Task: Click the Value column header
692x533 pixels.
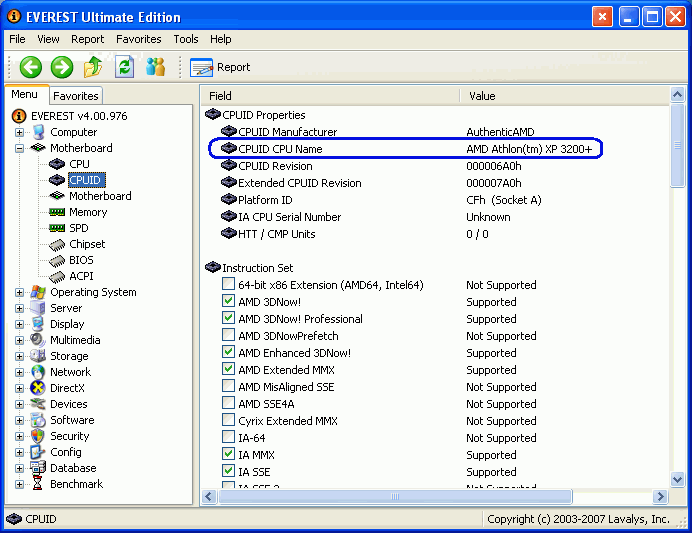Action: (x=565, y=96)
